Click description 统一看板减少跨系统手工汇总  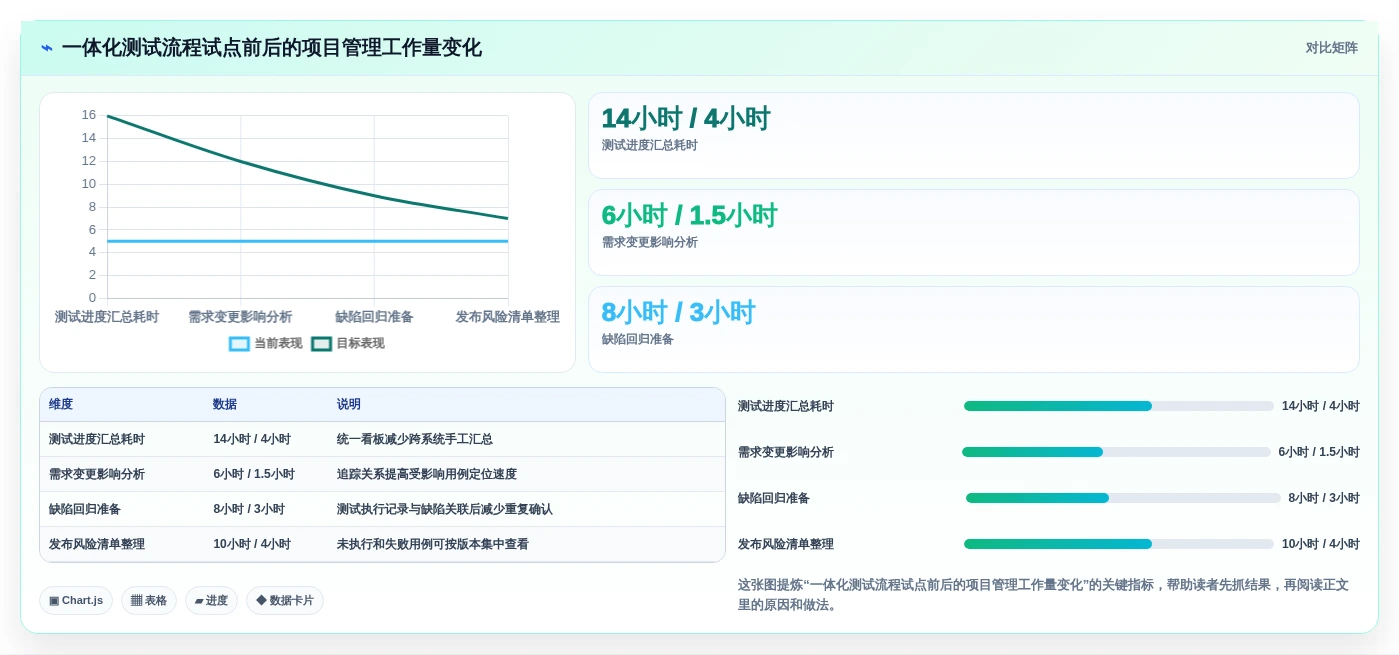415,439
